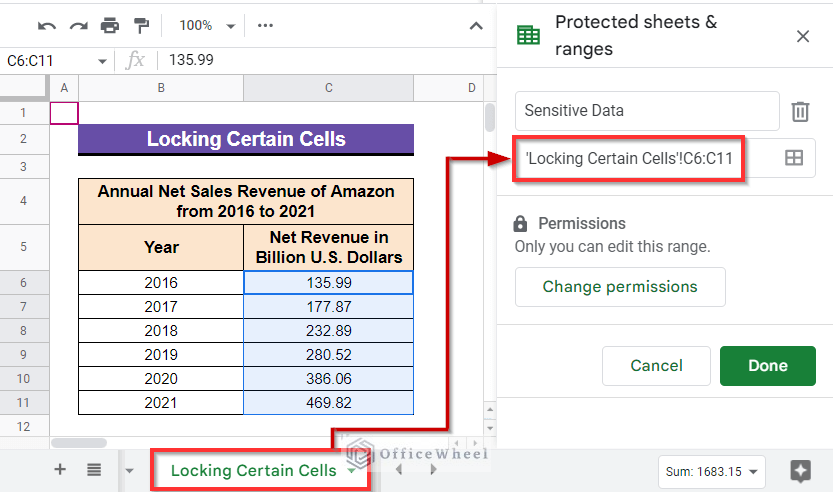Click the Annual Net Sales Revenue header cell

pos(246,201)
